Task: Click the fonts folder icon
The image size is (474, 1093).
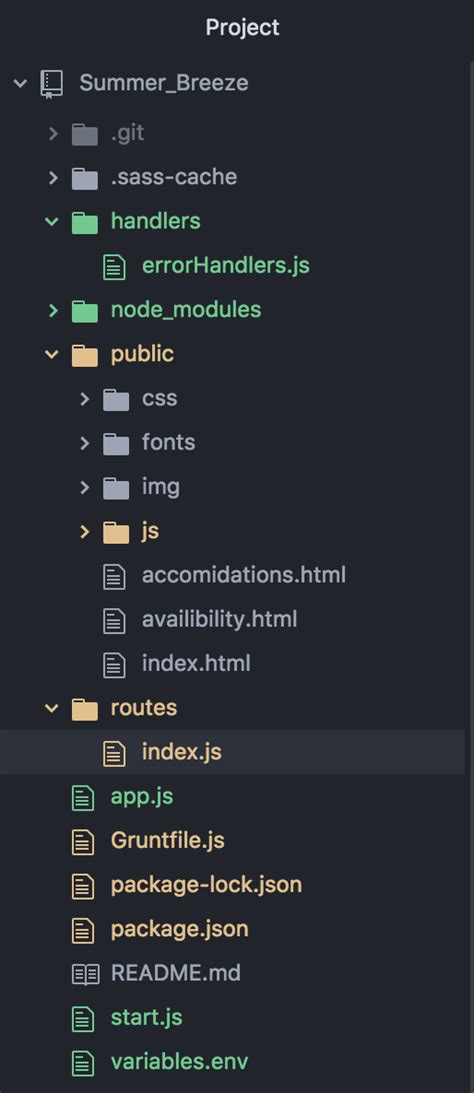Action: point(116,443)
